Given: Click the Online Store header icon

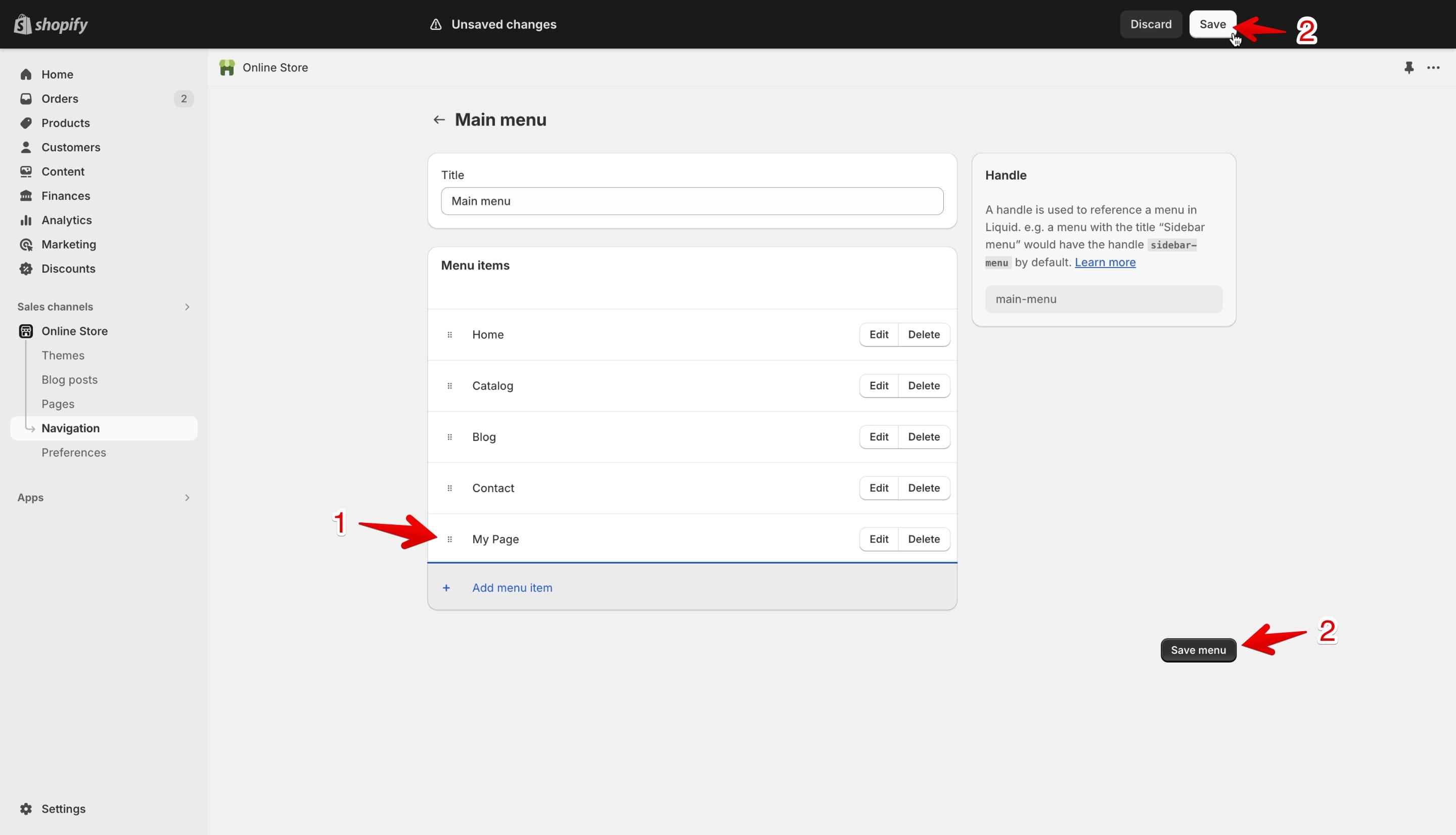Looking at the screenshot, I should pos(227,68).
